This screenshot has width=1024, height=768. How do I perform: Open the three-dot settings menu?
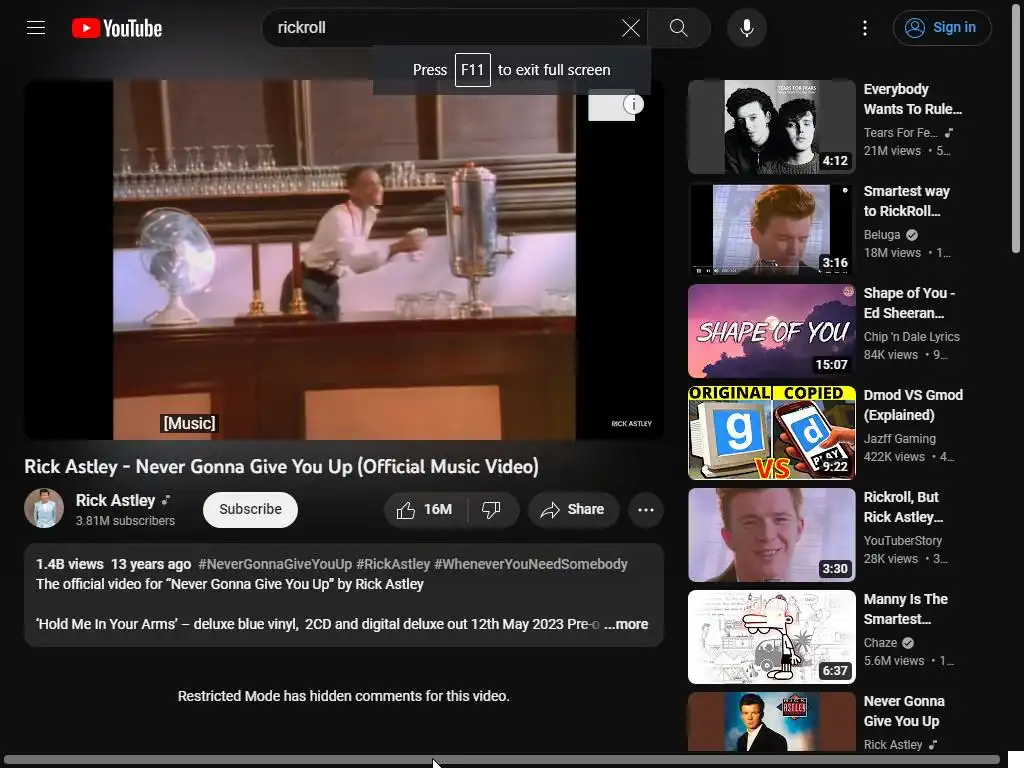(x=865, y=28)
